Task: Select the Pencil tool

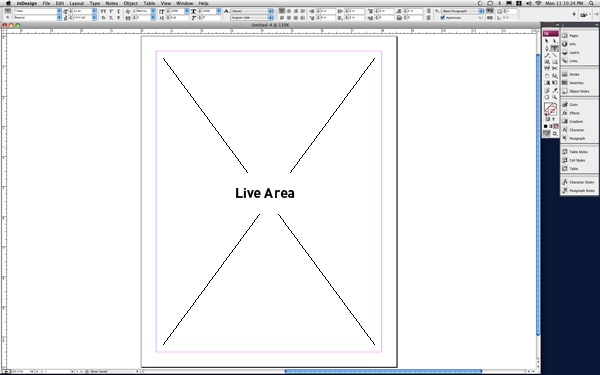Action: tap(547, 56)
